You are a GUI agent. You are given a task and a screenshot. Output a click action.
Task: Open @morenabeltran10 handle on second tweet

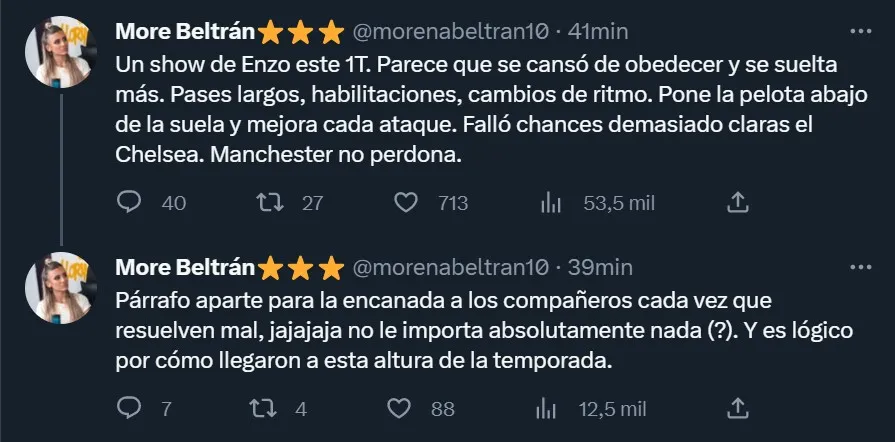(x=449, y=267)
